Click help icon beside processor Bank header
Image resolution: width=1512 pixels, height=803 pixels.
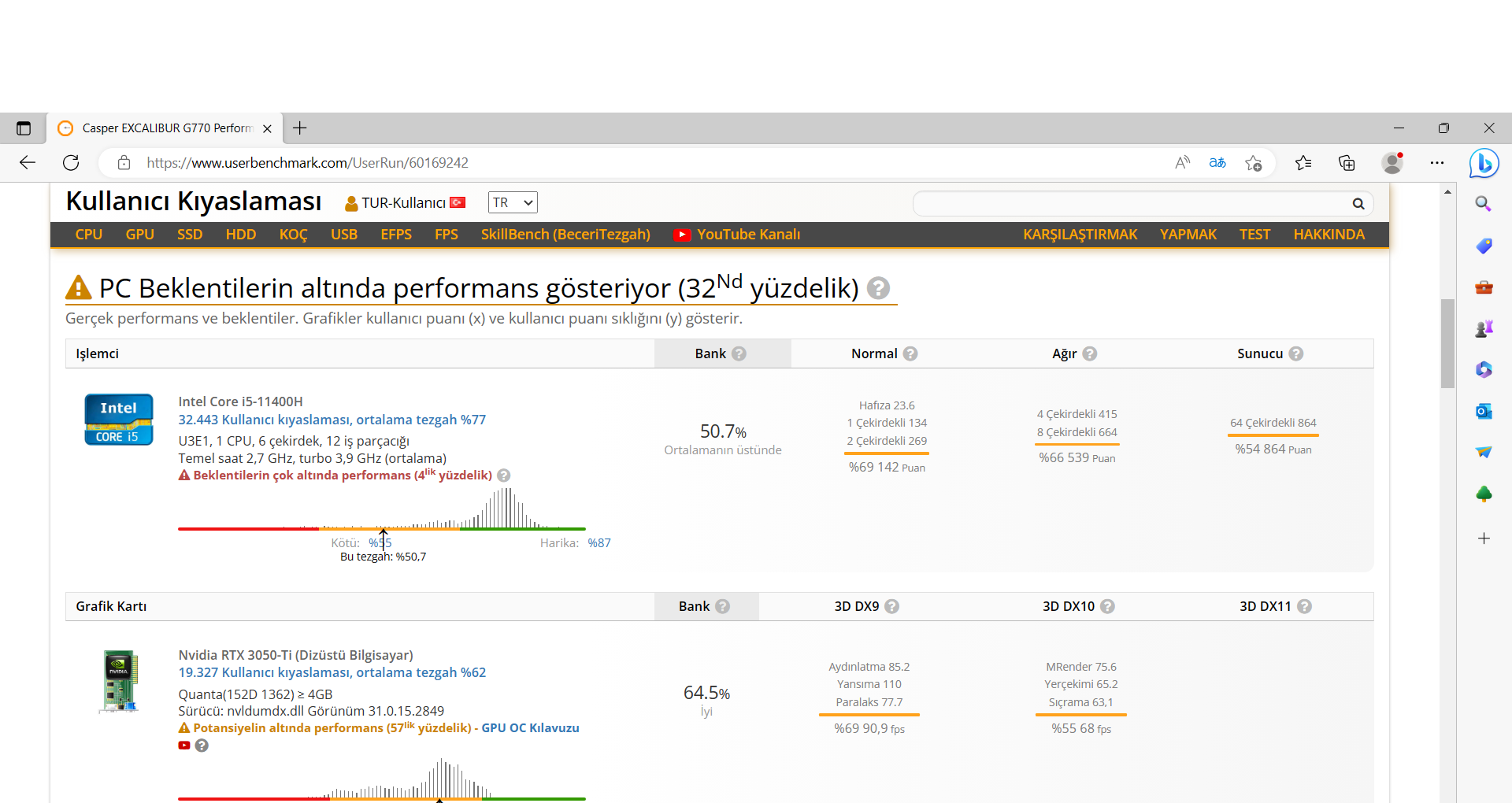point(739,354)
